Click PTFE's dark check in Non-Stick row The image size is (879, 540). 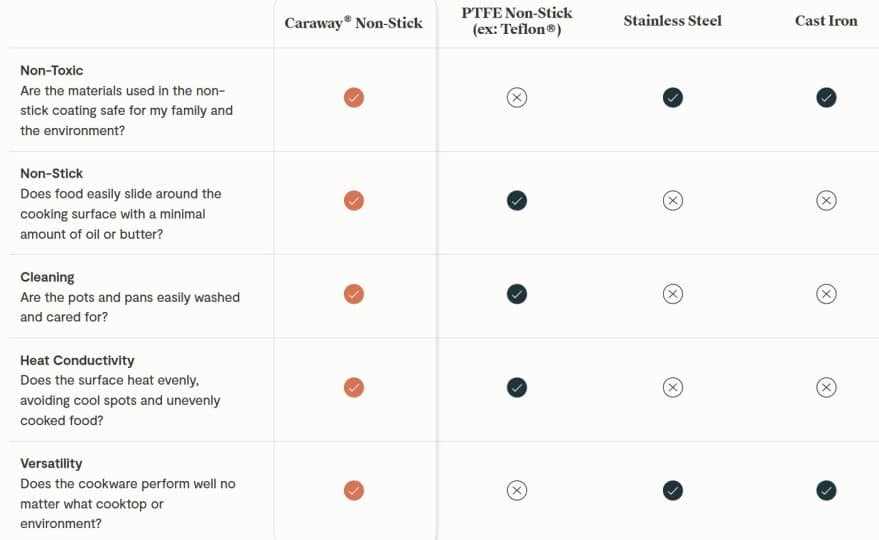(516, 200)
